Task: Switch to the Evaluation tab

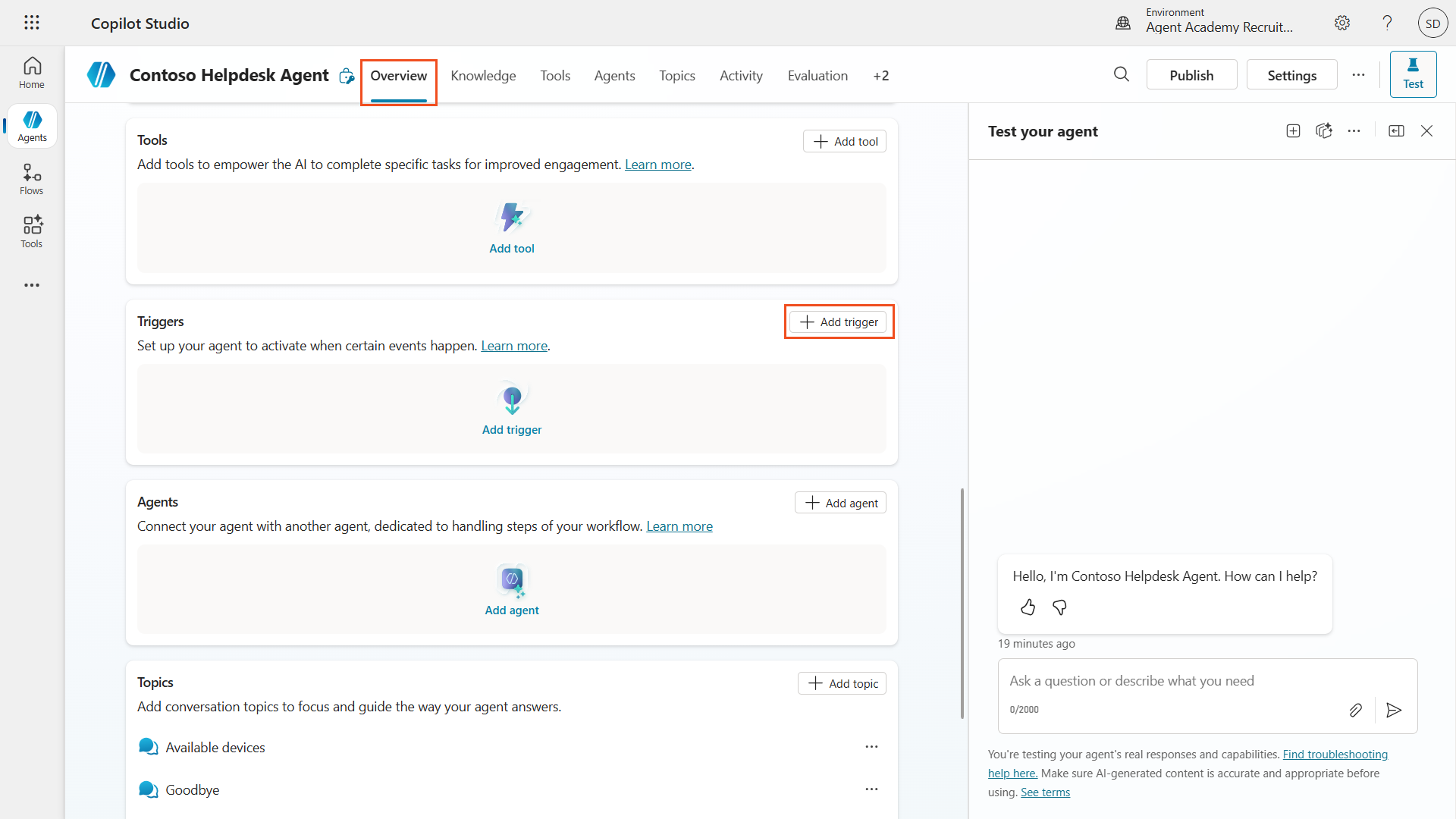Action: (x=817, y=76)
